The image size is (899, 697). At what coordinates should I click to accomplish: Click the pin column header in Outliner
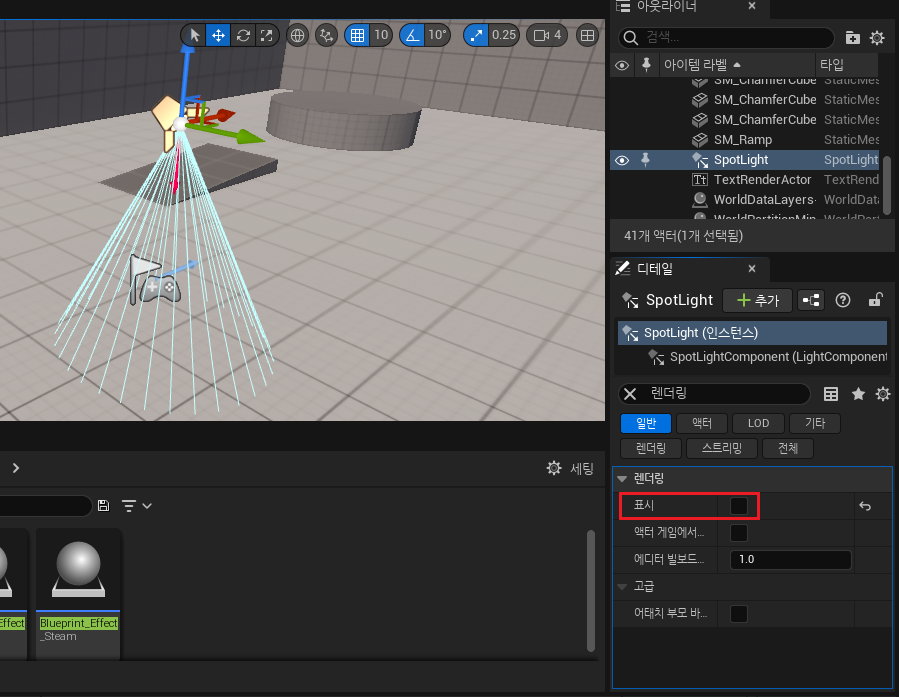[646, 65]
